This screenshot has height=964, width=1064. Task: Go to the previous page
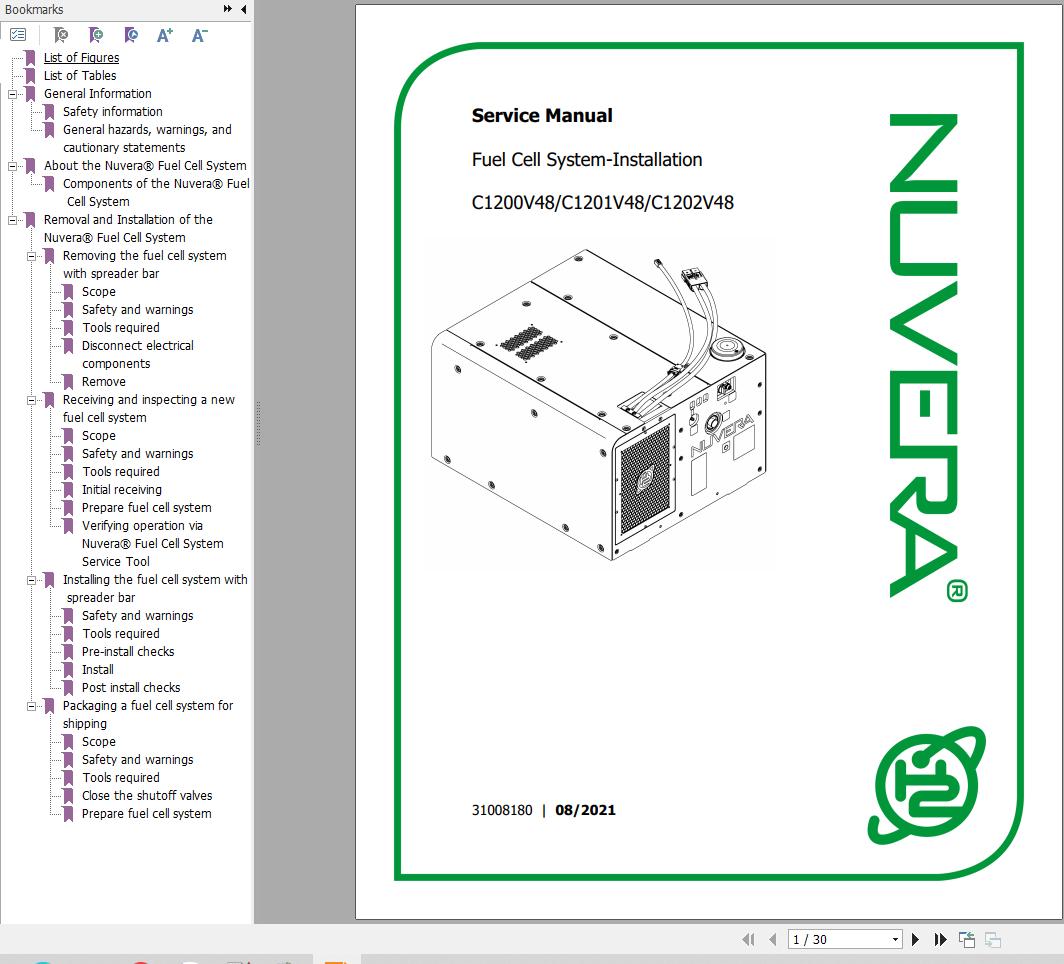pos(772,940)
